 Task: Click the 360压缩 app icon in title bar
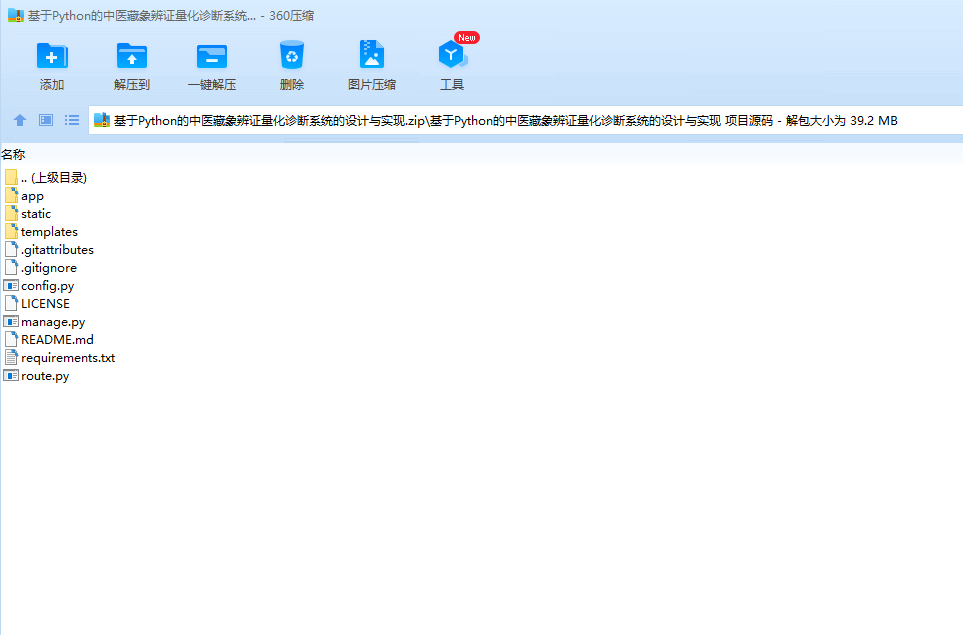[x=15, y=15]
